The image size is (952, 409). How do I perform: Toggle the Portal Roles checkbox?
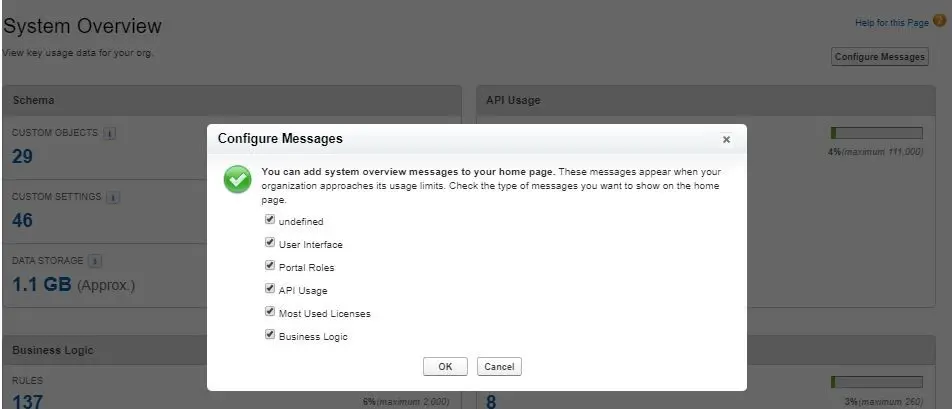click(x=270, y=266)
